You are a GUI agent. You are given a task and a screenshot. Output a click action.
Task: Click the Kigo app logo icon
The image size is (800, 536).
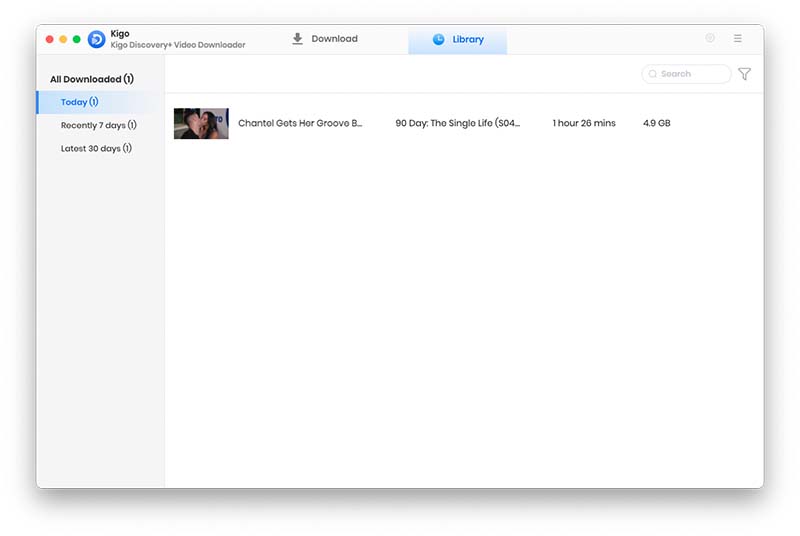click(x=96, y=39)
